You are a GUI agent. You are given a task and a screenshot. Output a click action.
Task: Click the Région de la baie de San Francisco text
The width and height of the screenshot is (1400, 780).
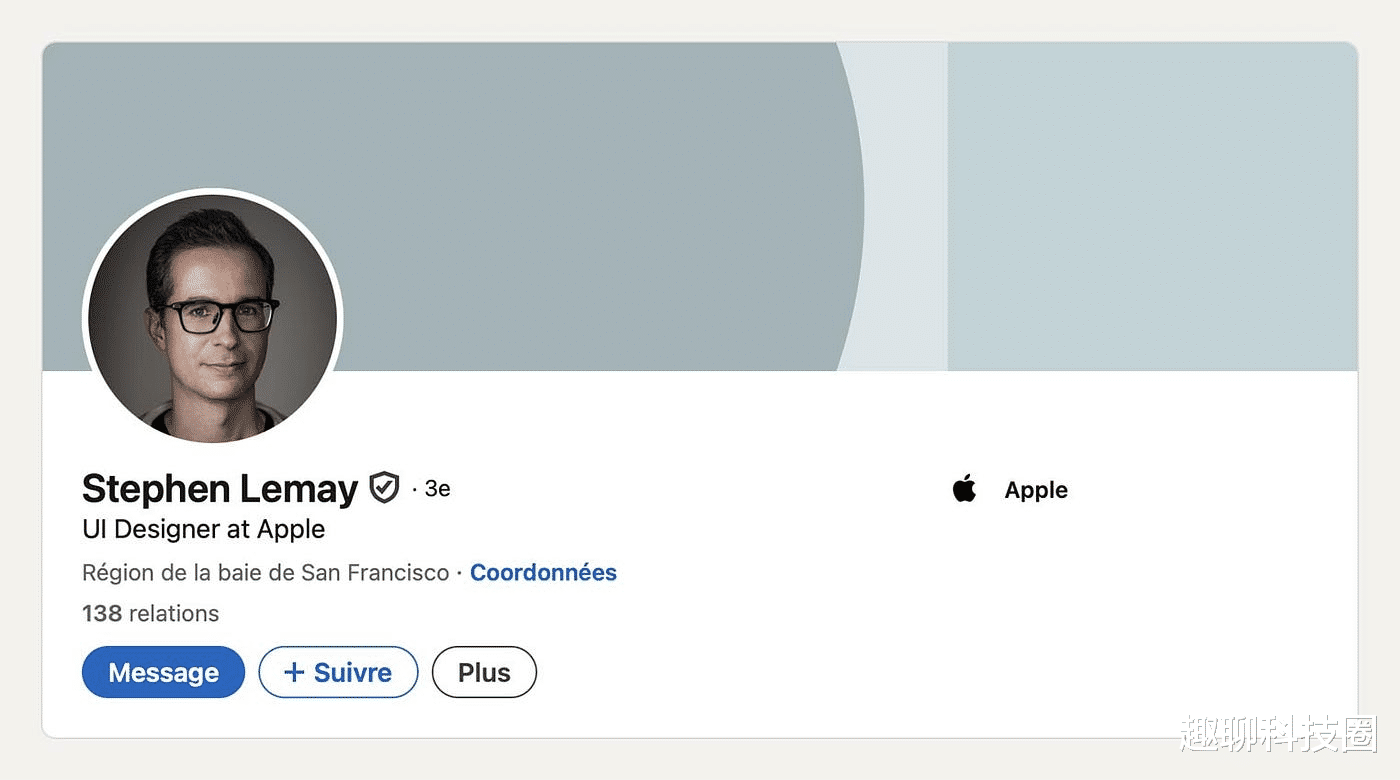click(x=265, y=573)
